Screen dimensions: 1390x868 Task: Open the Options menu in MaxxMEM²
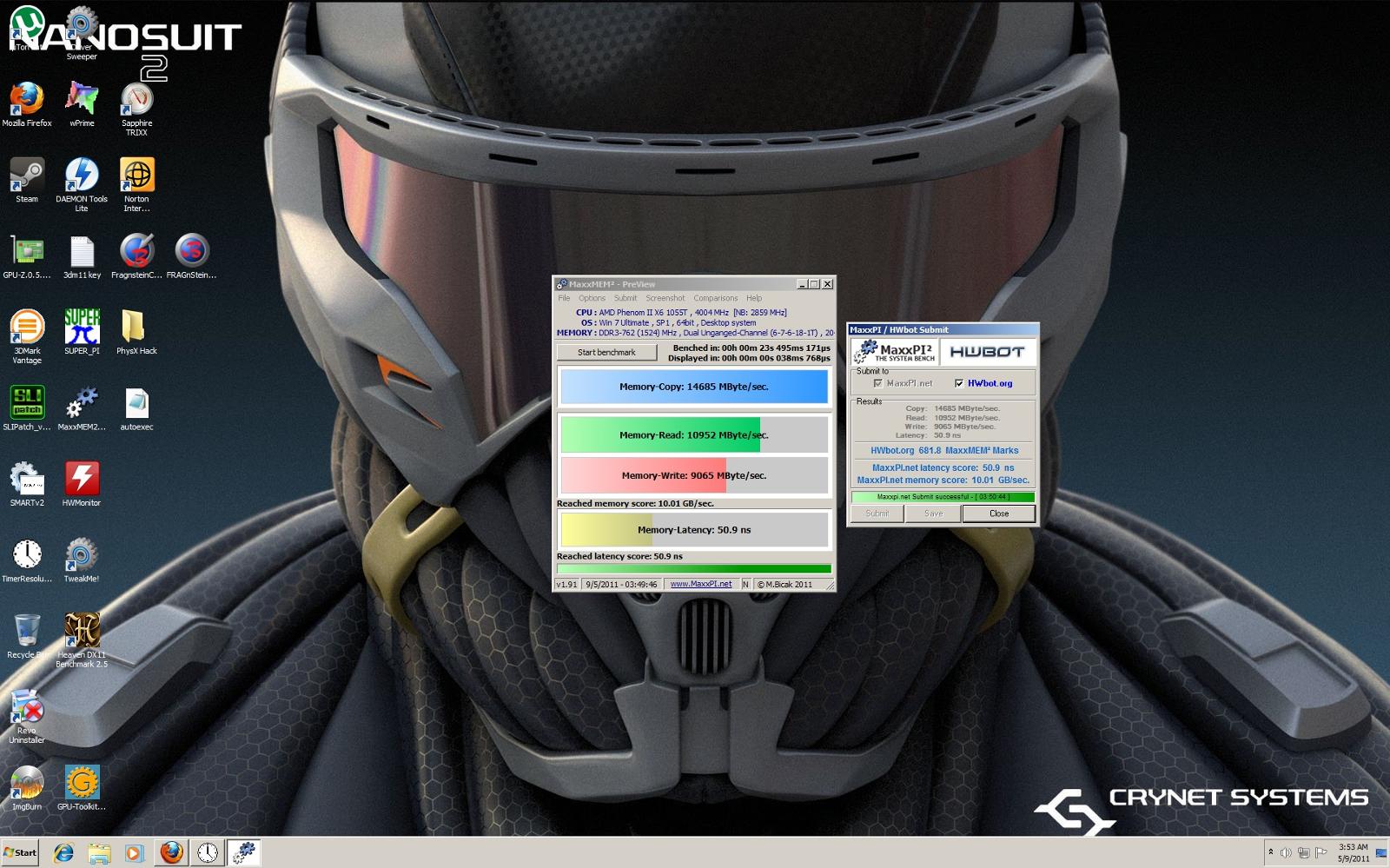[x=592, y=298]
